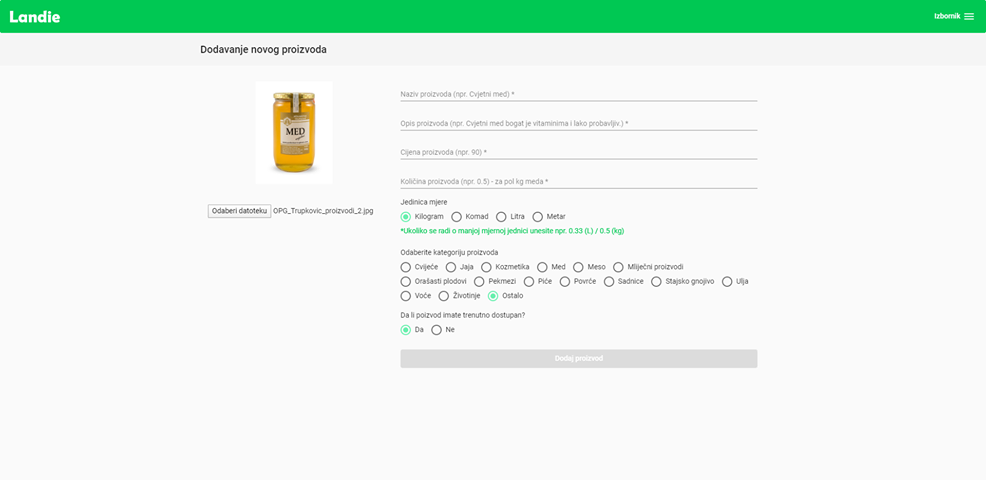Choose the Stajsko gnojivo category
986x480 pixels.
pos(657,282)
